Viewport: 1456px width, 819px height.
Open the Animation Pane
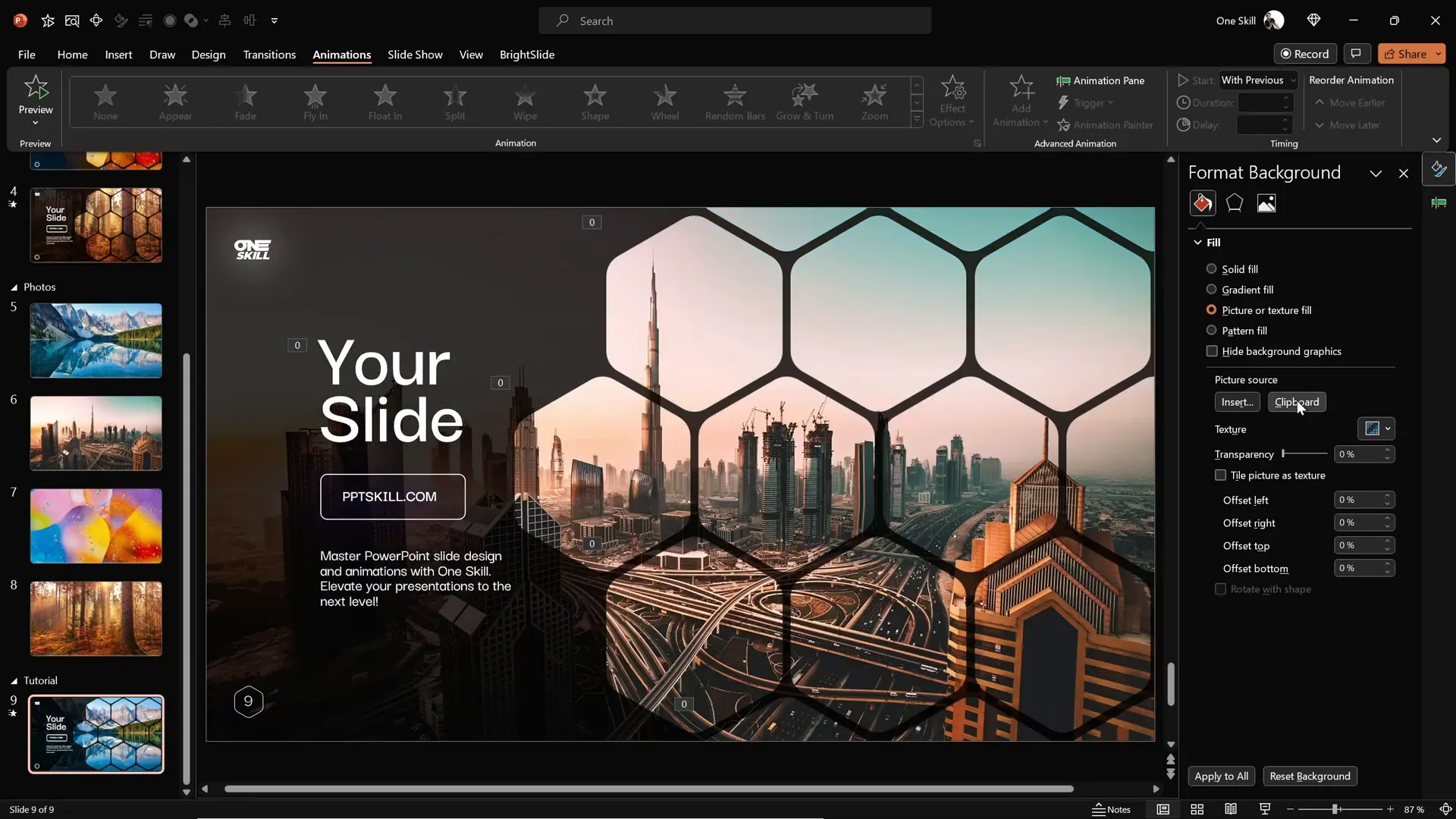tap(1101, 80)
